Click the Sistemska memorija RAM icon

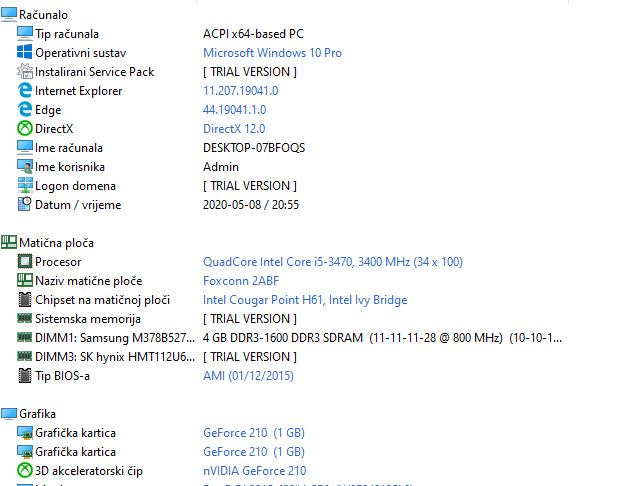click(x=25, y=318)
